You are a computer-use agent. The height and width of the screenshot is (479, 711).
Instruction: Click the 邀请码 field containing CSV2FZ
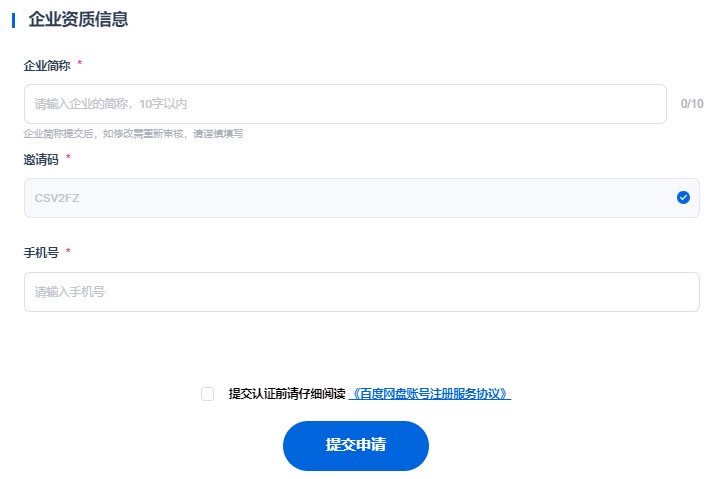(361, 198)
